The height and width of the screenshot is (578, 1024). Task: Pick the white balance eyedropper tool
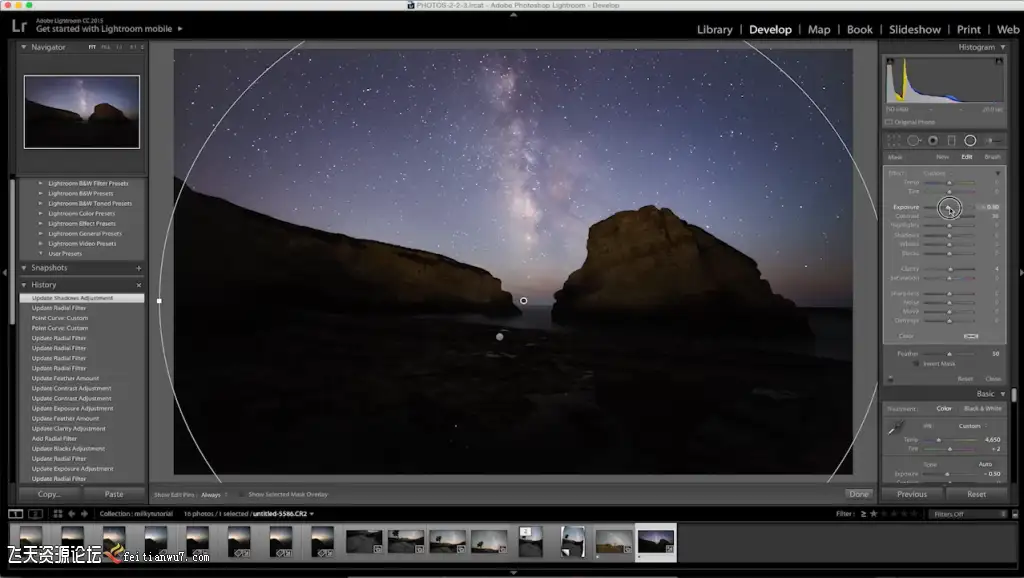pyautogui.click(x=895, y=428)
